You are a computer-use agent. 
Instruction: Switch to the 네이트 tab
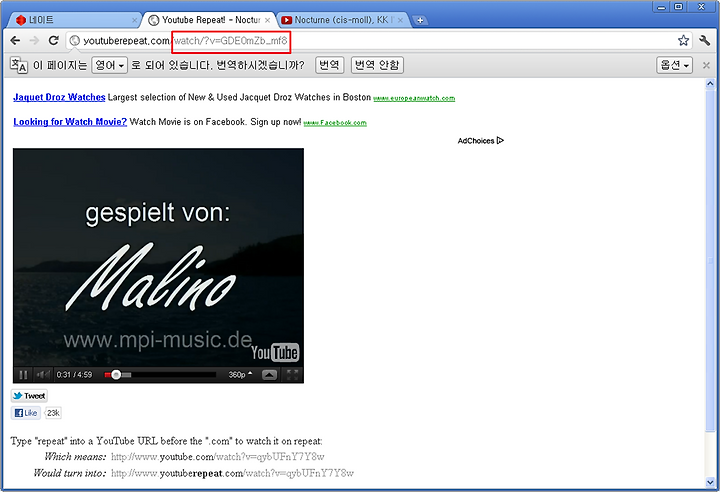(x=73, y=20)
